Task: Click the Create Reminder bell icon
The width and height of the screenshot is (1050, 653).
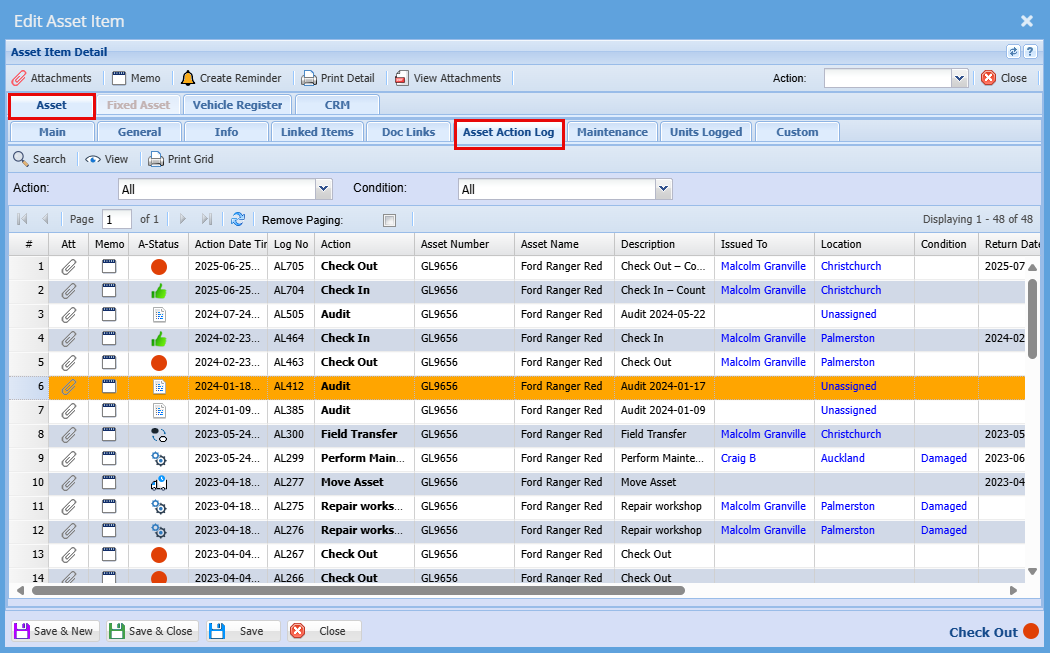Action: [x=188, y=78]
